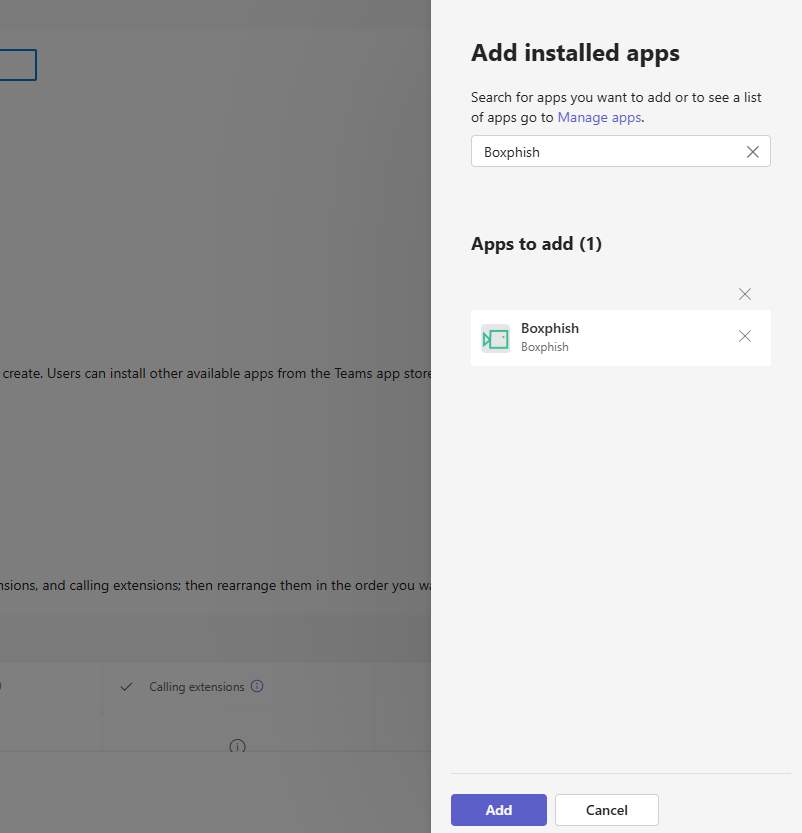Click the Boxphish publisher subtitle text
Viewport: 802px width, 833px height.
point(545,347)
